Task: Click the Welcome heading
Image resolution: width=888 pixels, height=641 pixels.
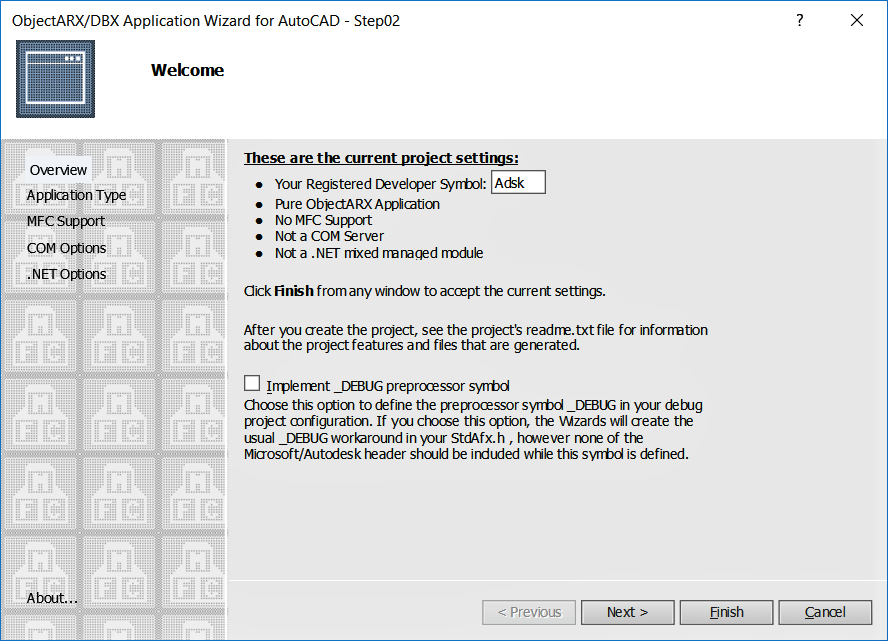Action: [187, 70]
